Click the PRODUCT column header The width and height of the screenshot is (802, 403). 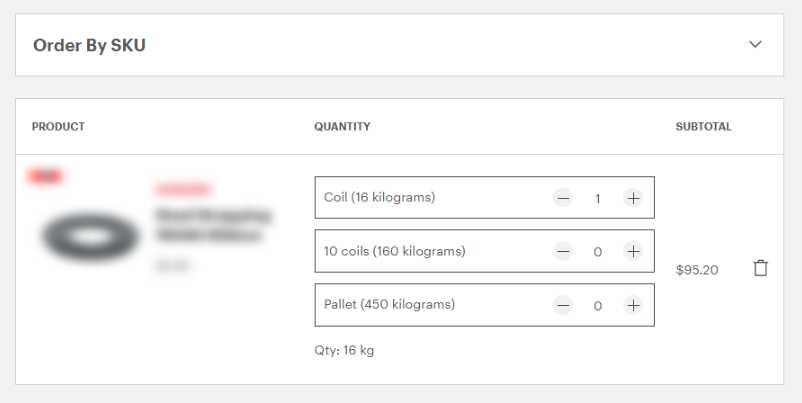pyautogui.click(x=58, y=127)
